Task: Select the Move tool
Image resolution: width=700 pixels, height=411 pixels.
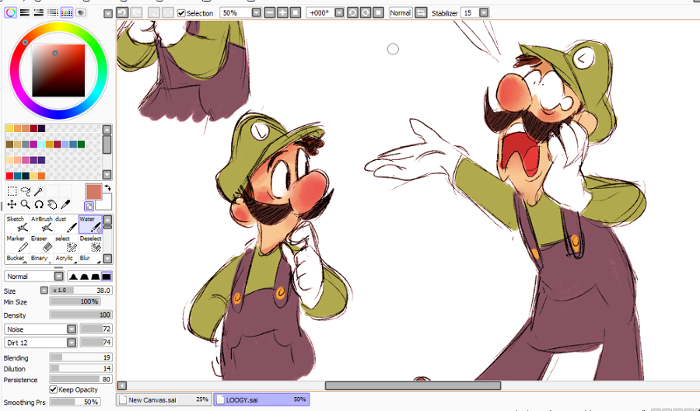Action: (x=12, y=205)
